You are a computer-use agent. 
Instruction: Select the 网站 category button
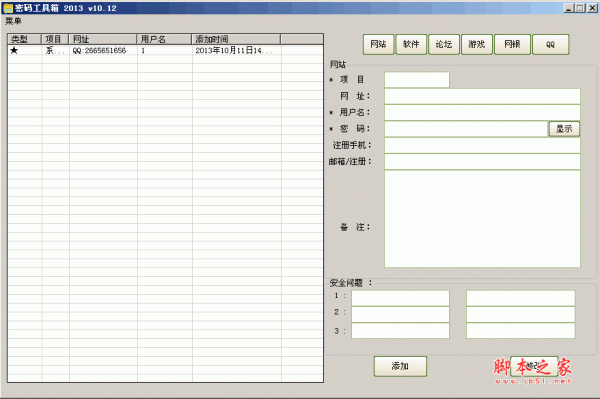coord(378,44)
